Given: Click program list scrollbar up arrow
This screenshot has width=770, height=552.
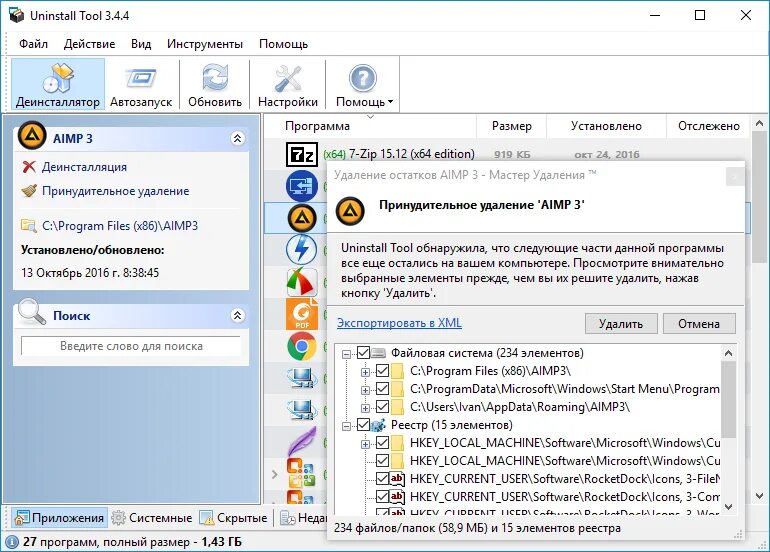Looking at the screenshot, I should pos(759,123).
